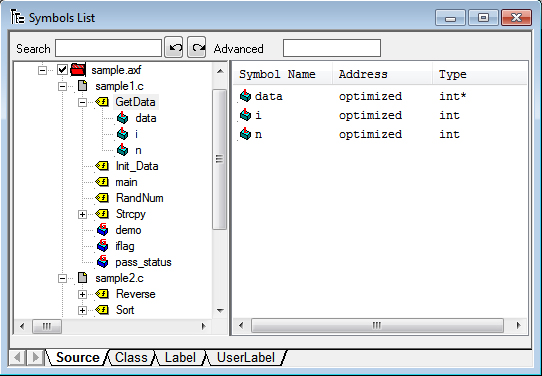Click the iflag global variable icon
This screenshot has height=376, width=542.
pyautogui.click(x=102, y=246)
